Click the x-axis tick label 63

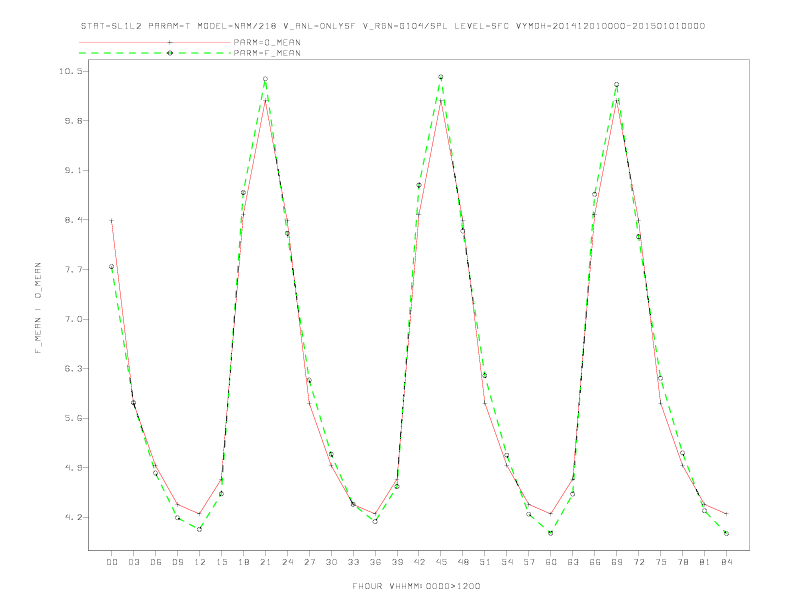point(573,562)
